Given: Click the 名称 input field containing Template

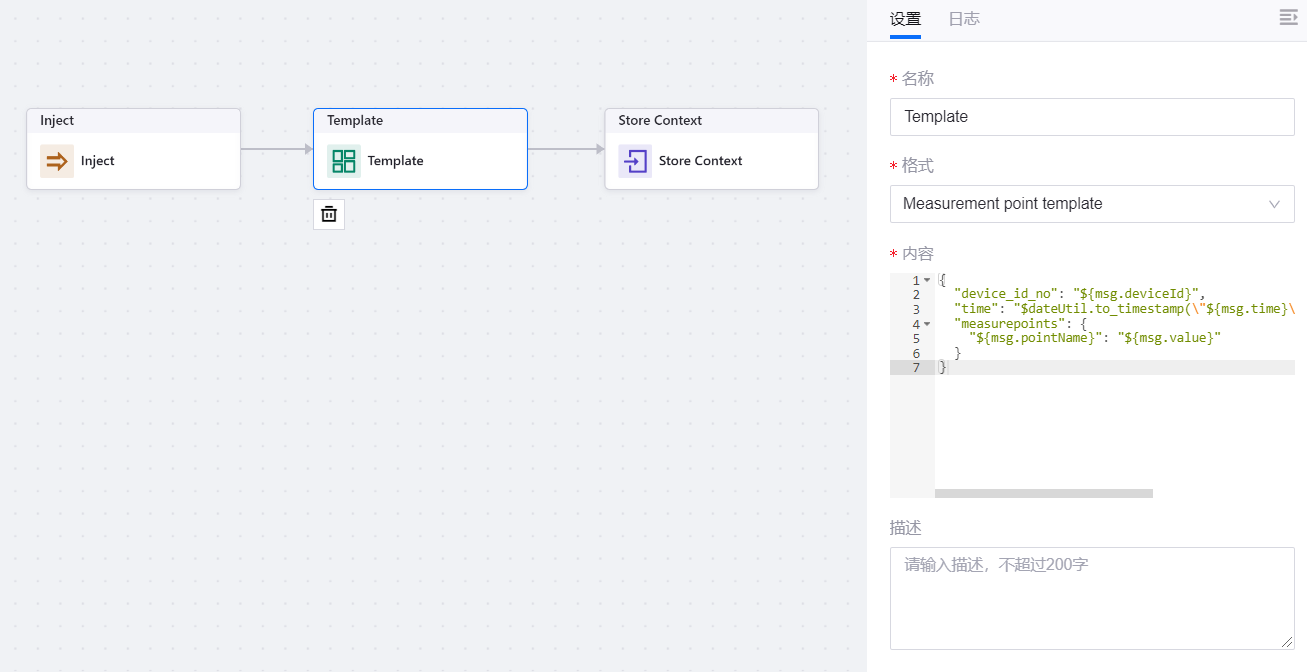Looking at the screenshot, I should click(x=1092, y=117).
